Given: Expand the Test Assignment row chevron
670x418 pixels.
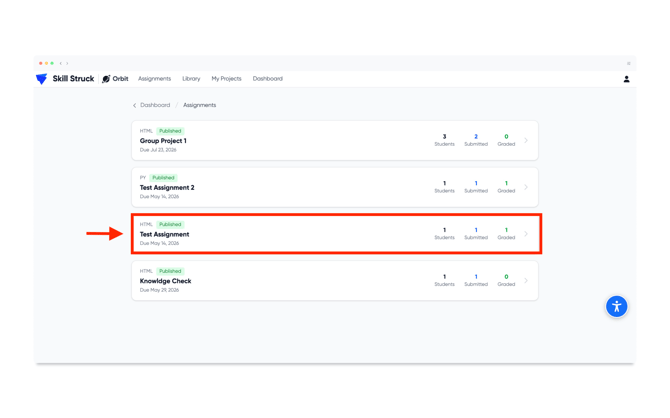Looking at the screenshot, I should point(526,234).
